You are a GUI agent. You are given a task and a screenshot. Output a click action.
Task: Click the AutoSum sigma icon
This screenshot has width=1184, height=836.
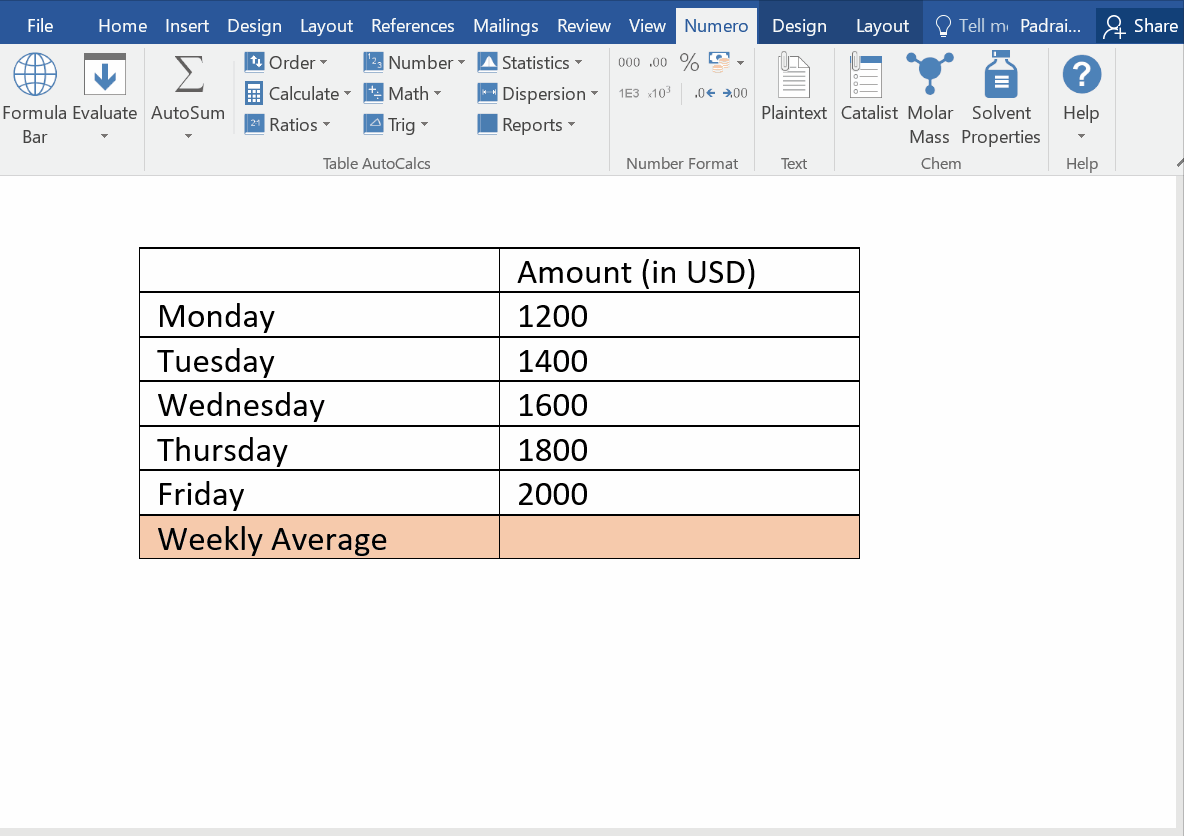tap(188, 75)
